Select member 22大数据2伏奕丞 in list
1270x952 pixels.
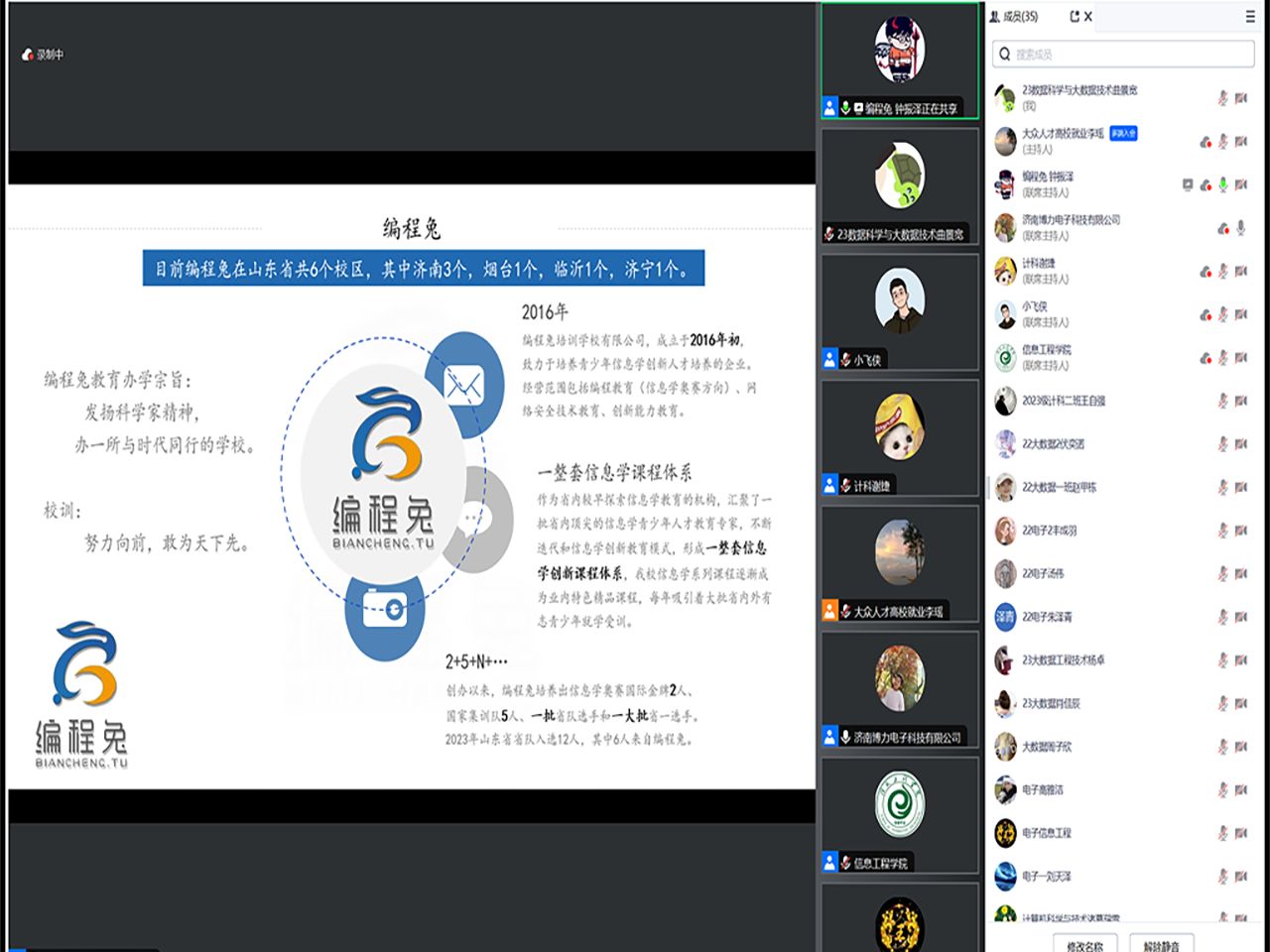pyautogui.click(x=1124, y=443)
